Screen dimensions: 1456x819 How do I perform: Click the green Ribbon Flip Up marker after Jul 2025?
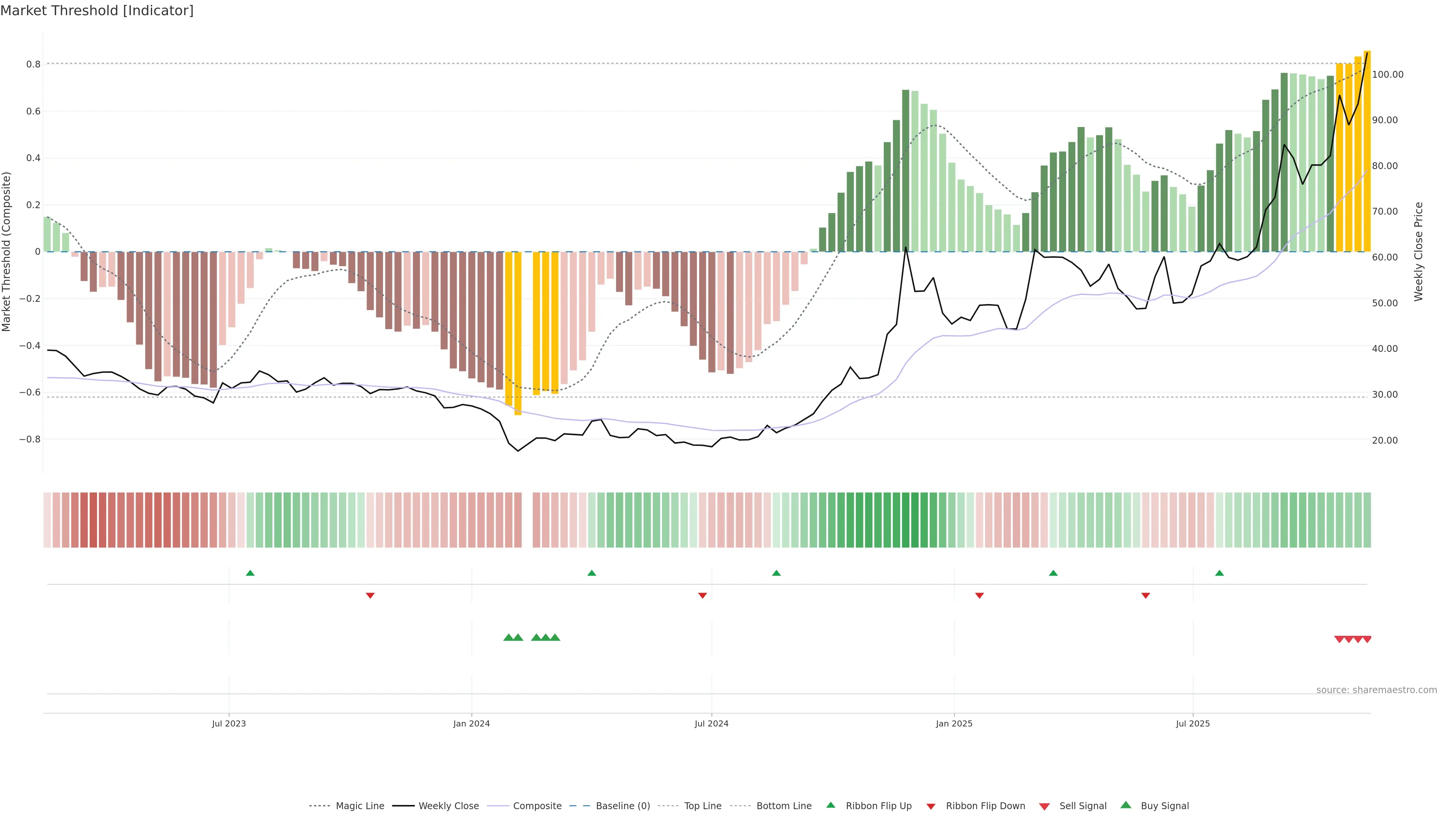pyautogui.click(x=1220, y=573)
